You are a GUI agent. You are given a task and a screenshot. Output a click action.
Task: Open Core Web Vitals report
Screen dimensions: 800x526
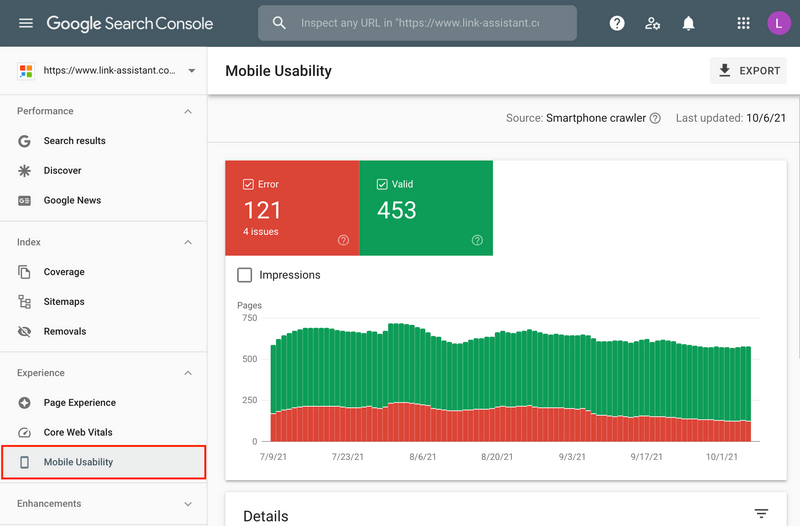(78, 432)
